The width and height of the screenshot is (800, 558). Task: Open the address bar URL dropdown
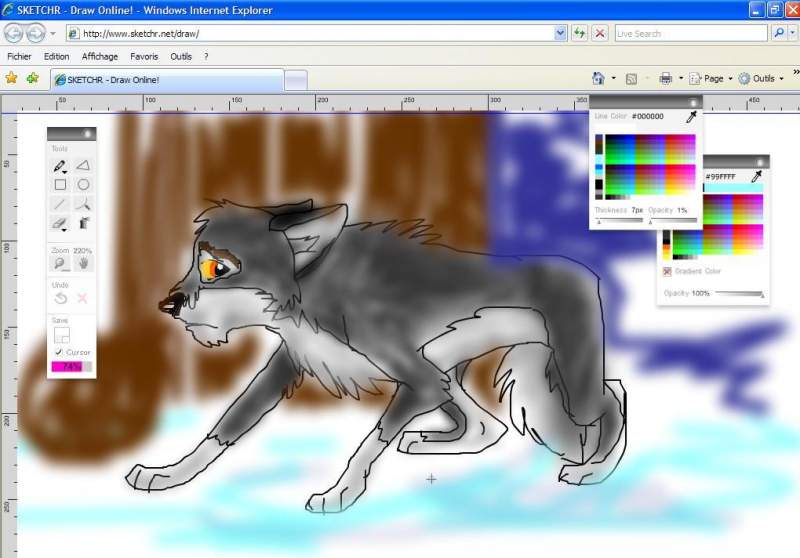pos(560,34)
